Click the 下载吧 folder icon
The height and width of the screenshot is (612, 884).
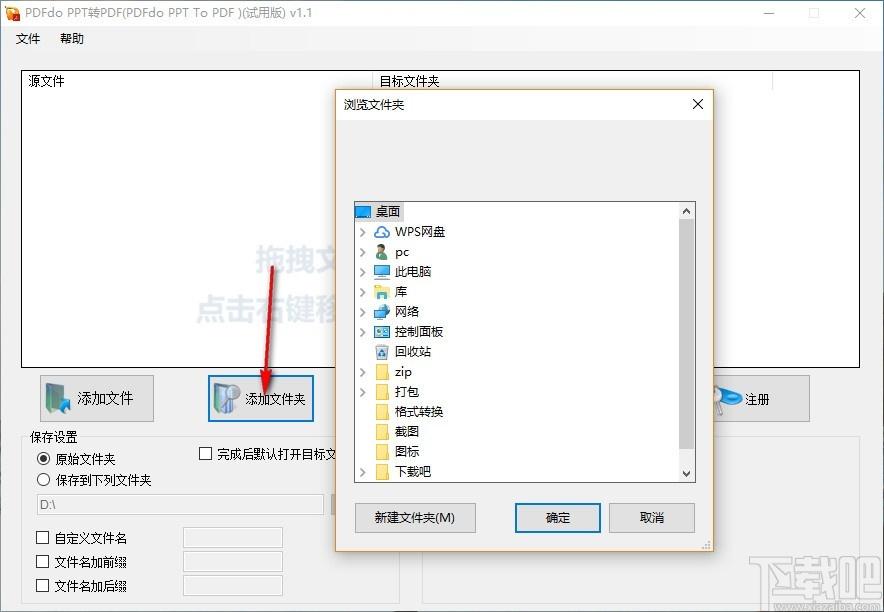pyautogui.click(x=382, y=472)
